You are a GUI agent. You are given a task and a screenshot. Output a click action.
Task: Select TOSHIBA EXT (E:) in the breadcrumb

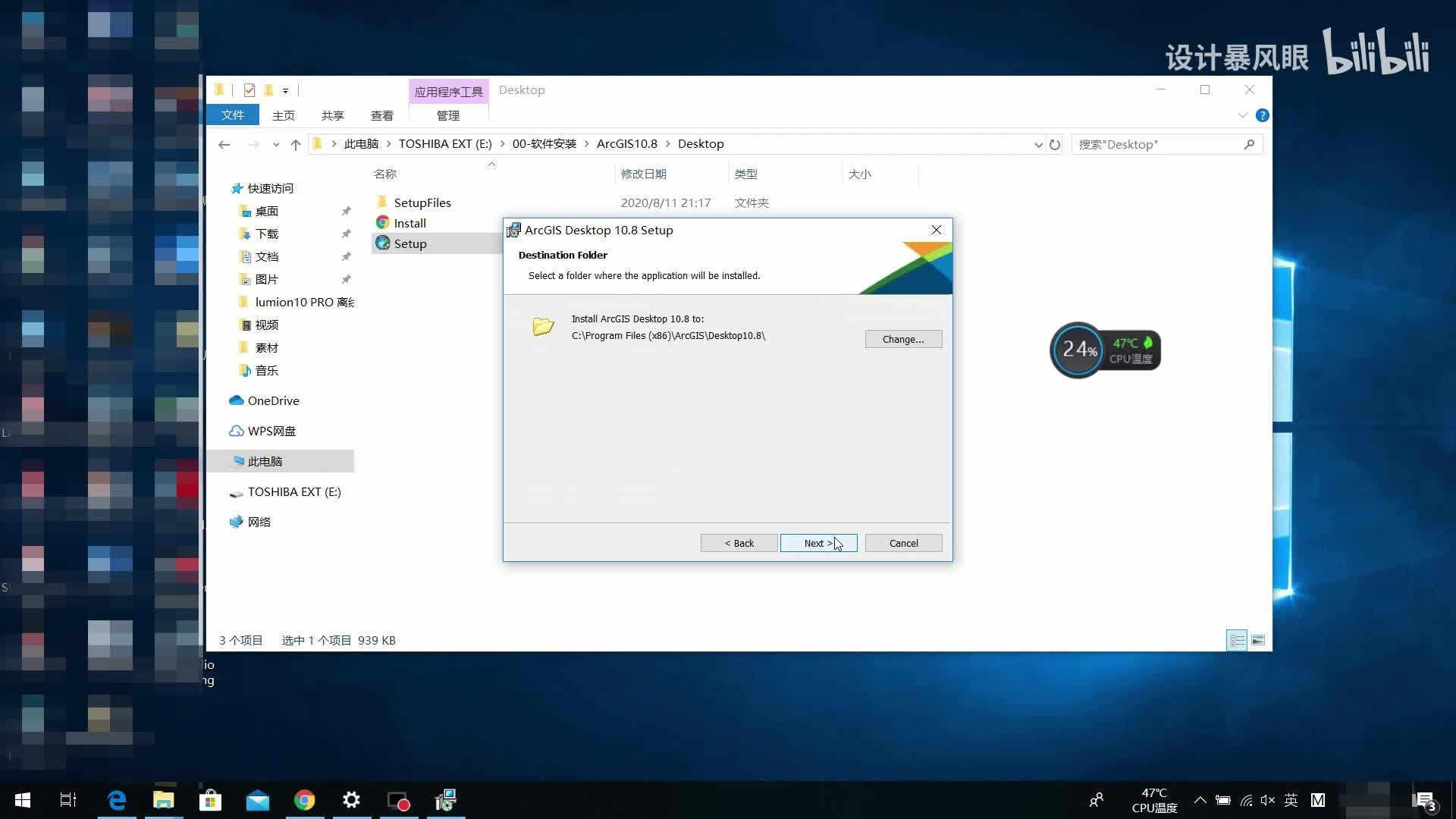(x=445, y=144)
